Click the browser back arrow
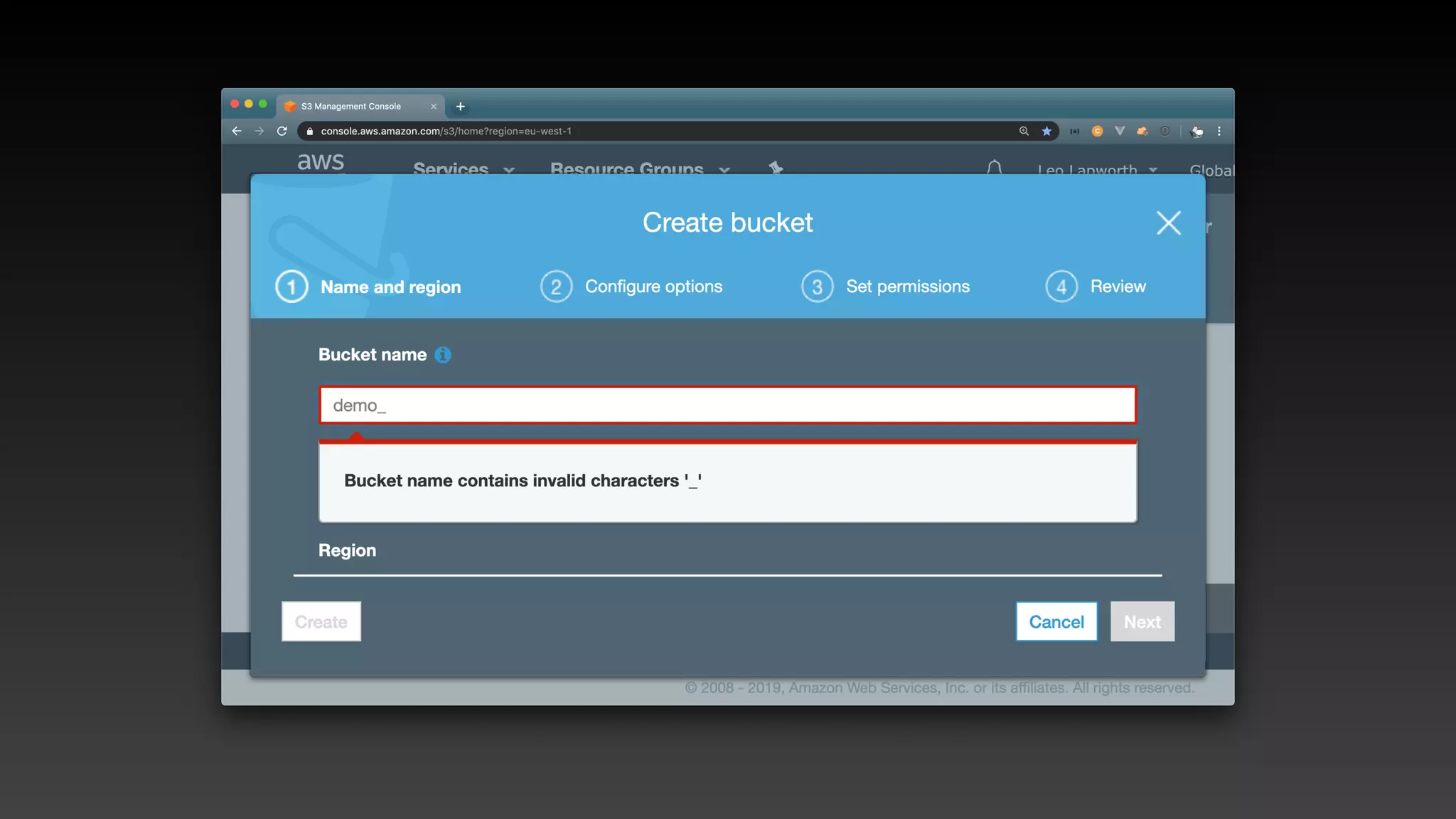This screenshot has height=819, width=1456. pyautogui.click(x=237, y=132)
